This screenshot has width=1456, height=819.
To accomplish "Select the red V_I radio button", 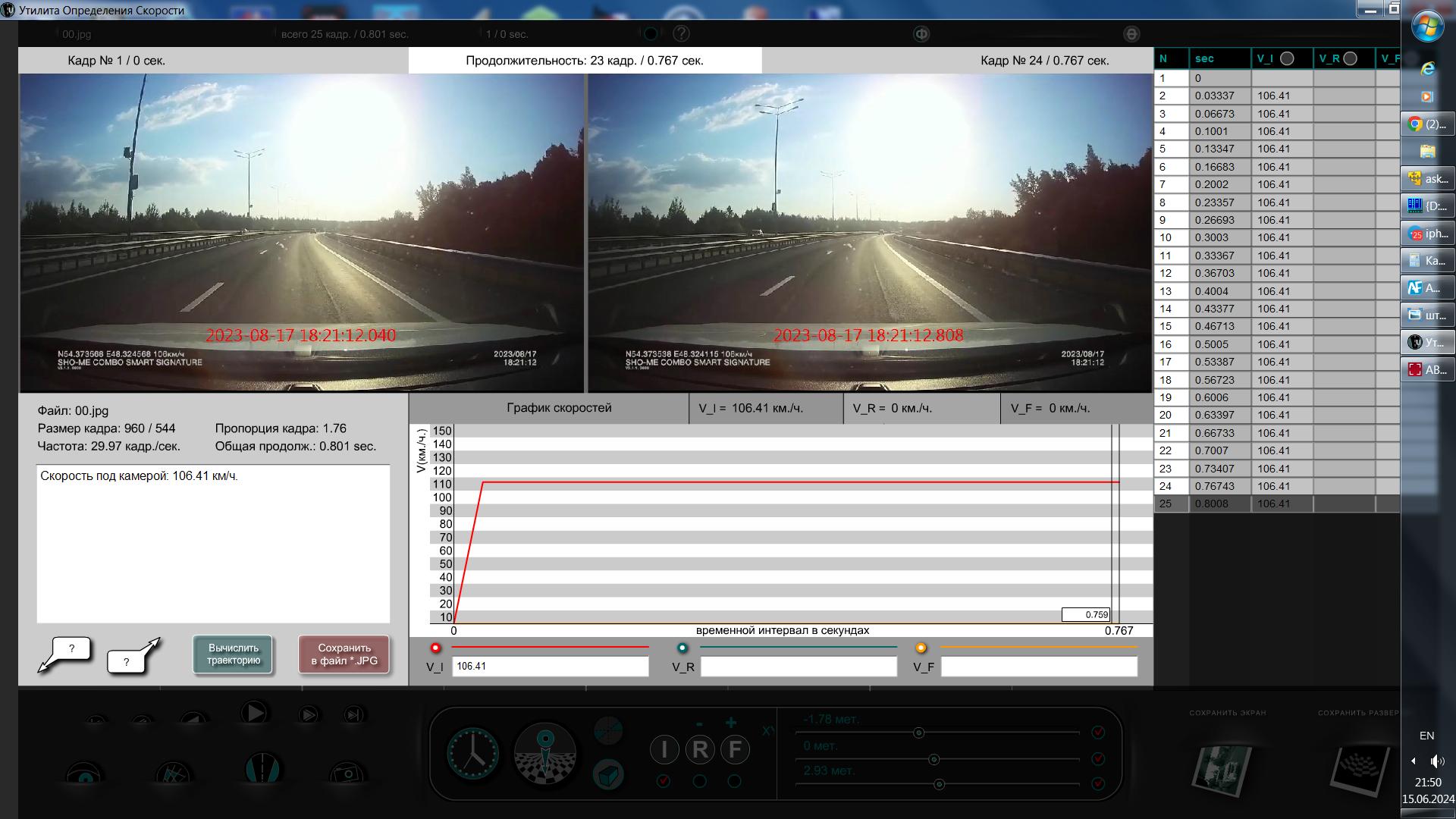I will [x=435, y=648].
